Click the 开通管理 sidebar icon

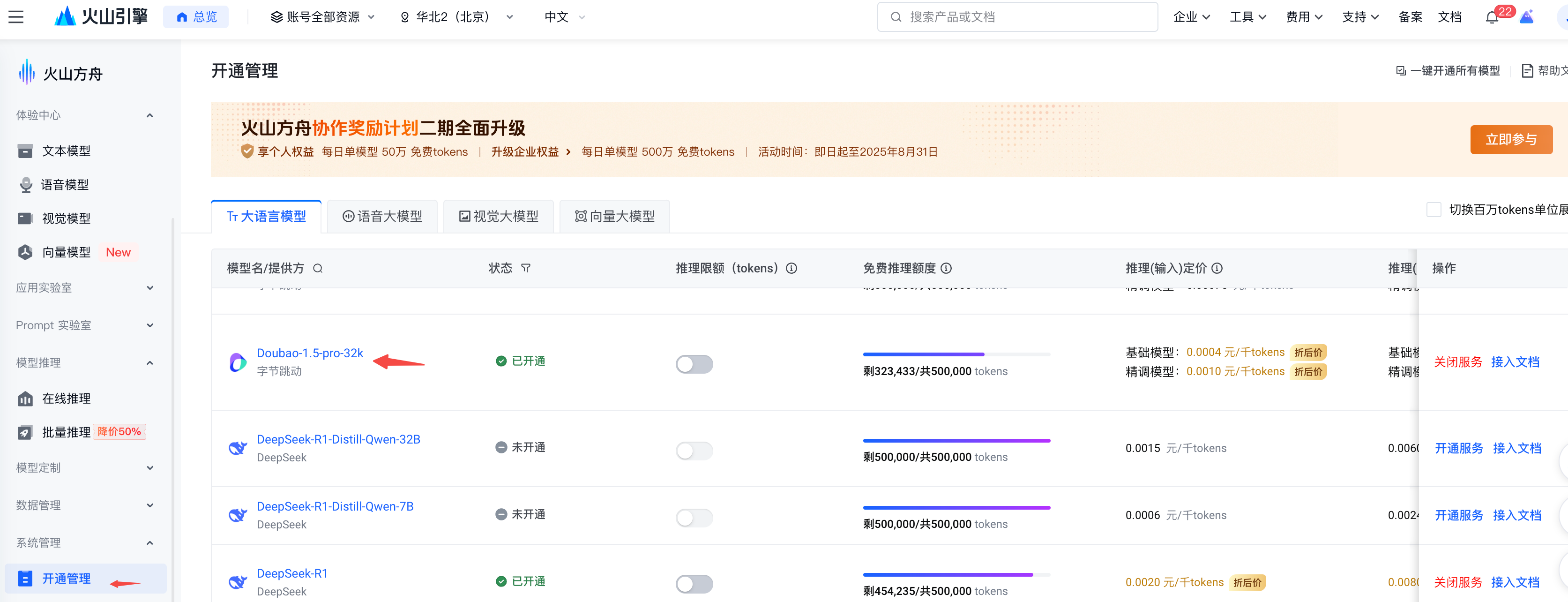click(x=25, y=578)
